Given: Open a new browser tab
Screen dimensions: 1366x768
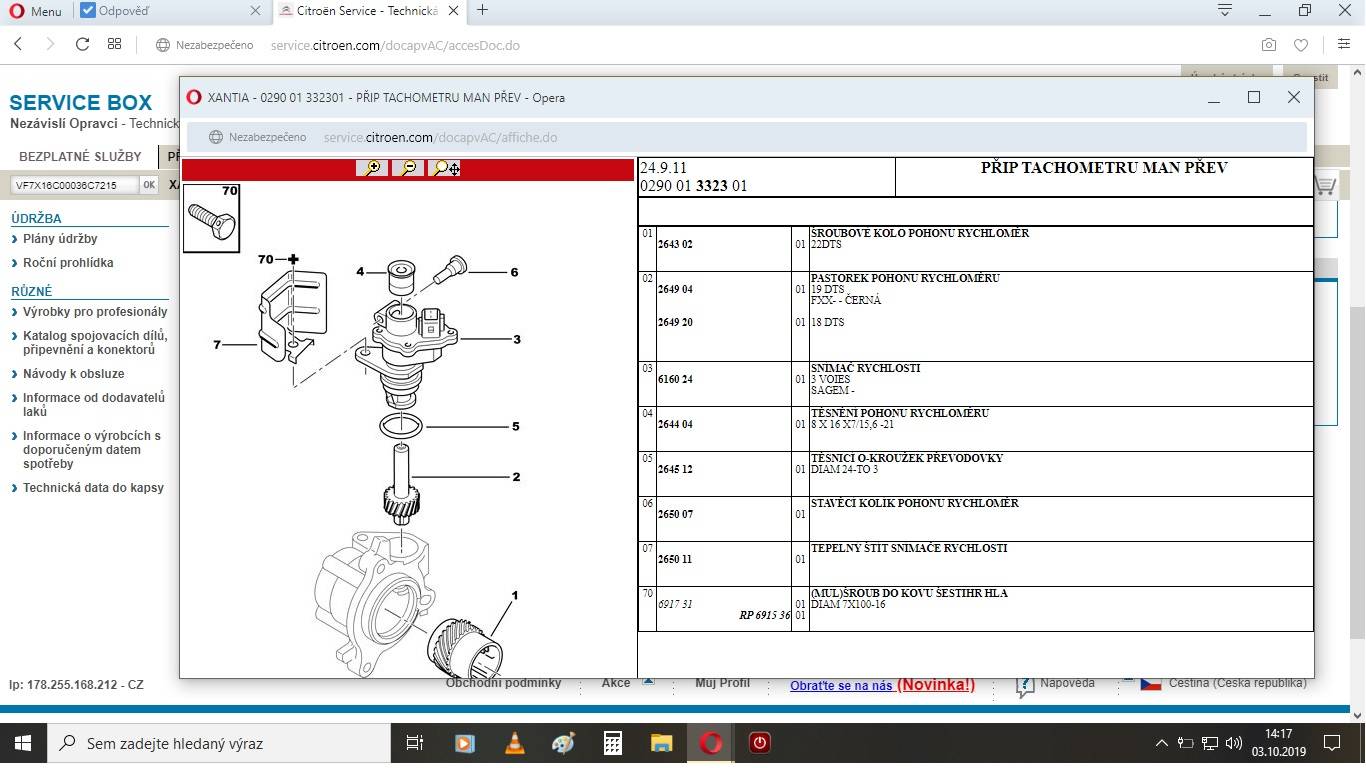Looking at the screenshot, I should [483, 10].
